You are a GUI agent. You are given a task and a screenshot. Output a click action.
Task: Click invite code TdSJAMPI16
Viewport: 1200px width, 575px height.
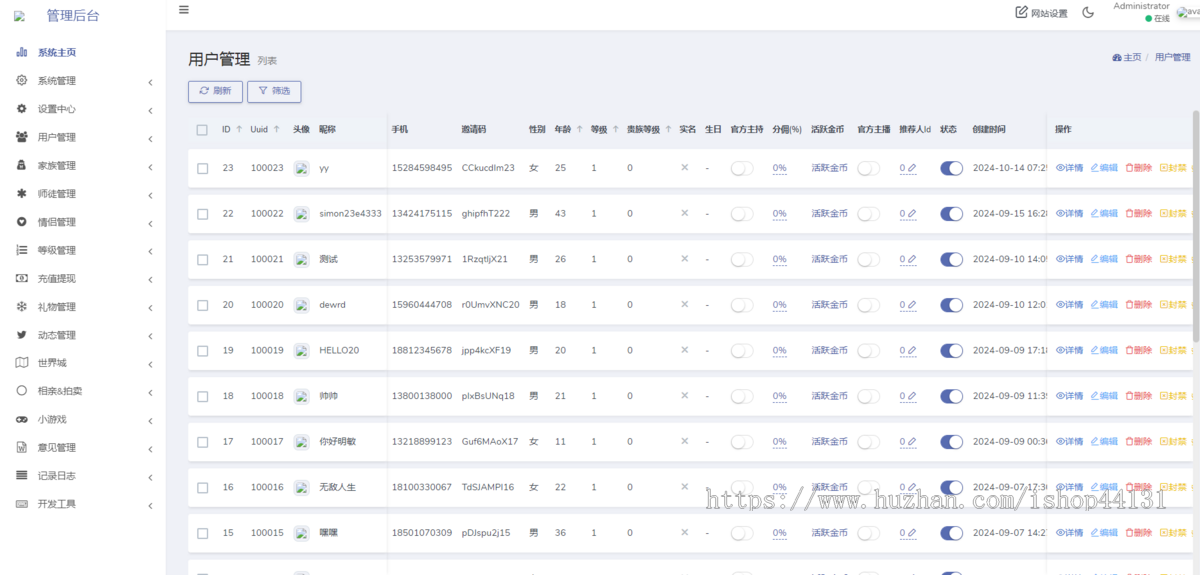pos(488,487)
